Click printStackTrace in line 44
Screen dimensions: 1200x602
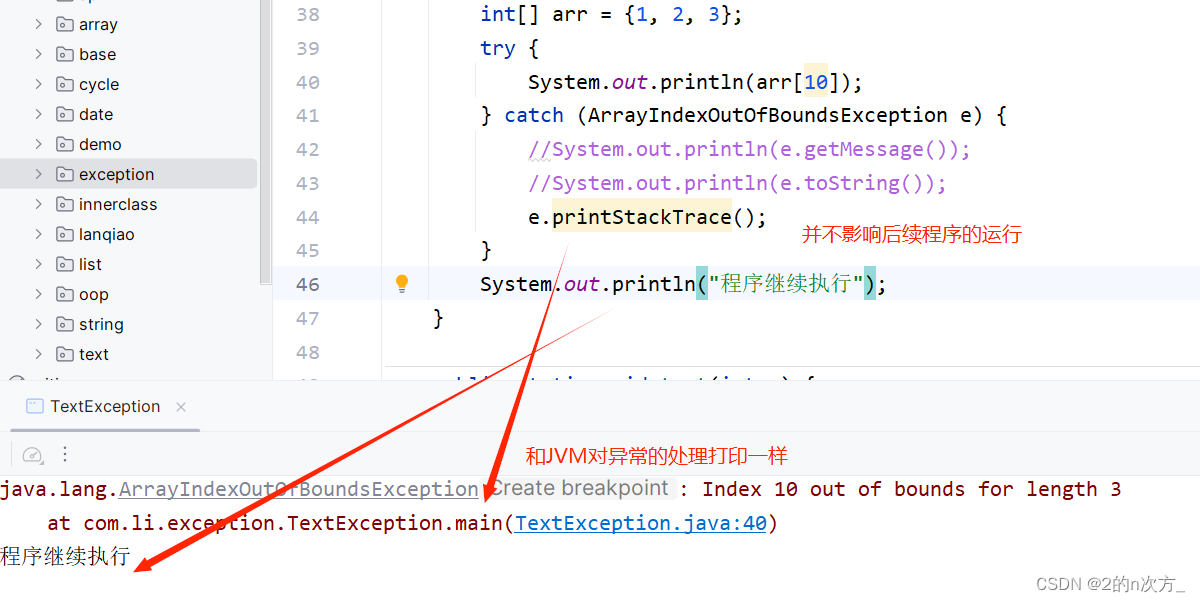pyautogui.click(x=642, y=217)
